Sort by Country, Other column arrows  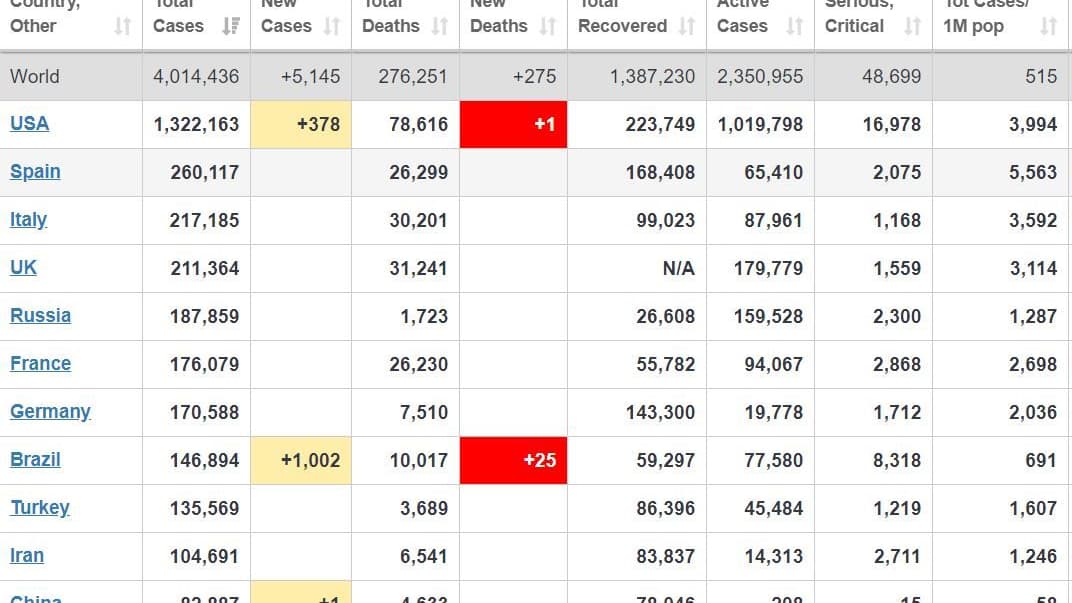point(122,27)
